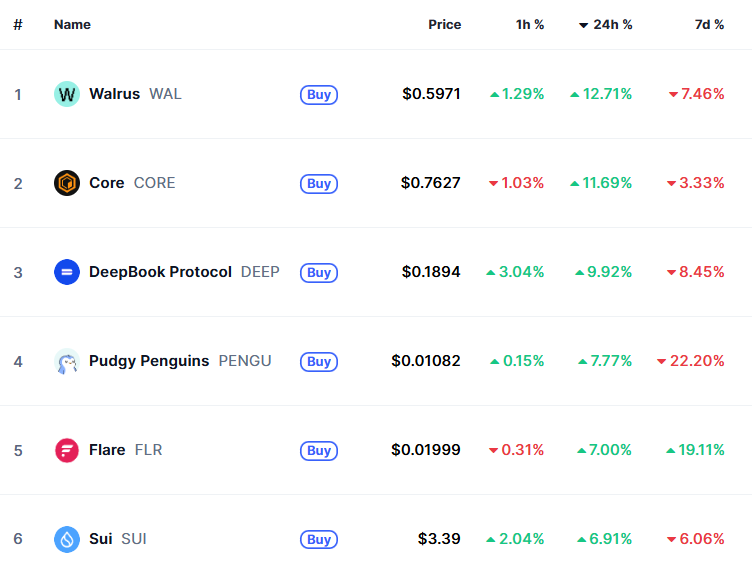Click the Pudgy Penguins logo icon
752x582 pixels.
(x=67, y=361)
